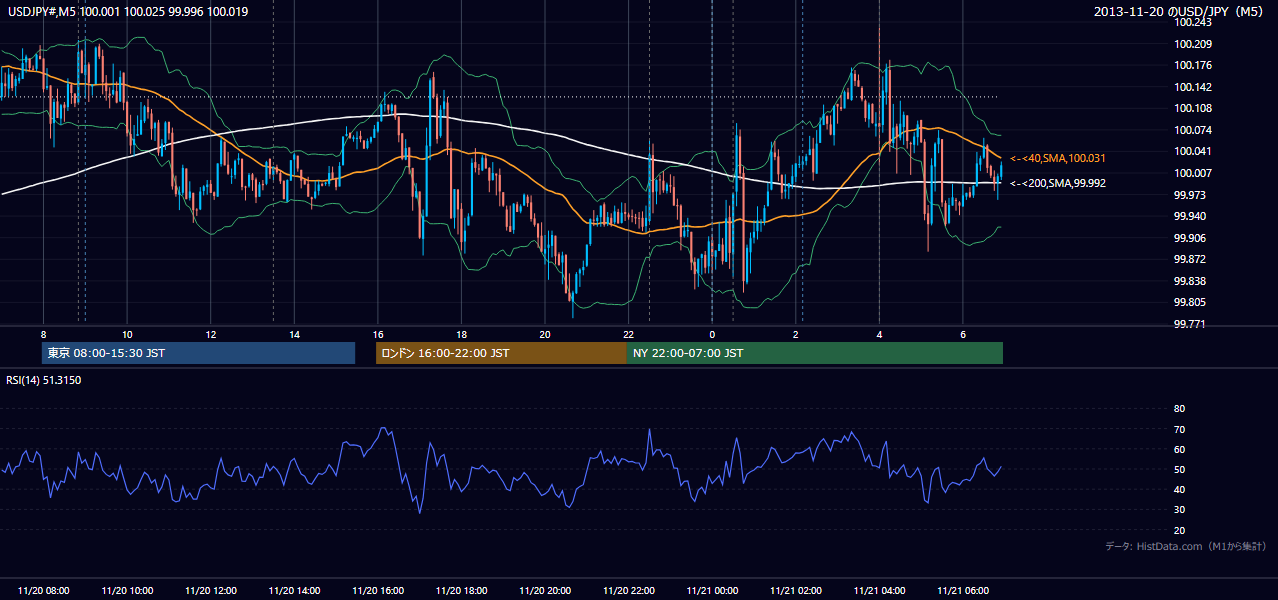Click hour tick 16 under the price chart
The width and height of the screenshot is (1278, 600).
point(378,334)
